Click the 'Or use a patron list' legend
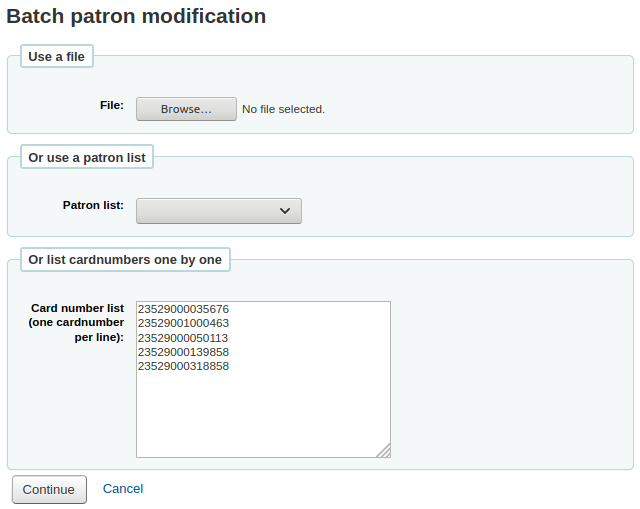The width and height of the screenshot is (640, 509). [87, 157]
